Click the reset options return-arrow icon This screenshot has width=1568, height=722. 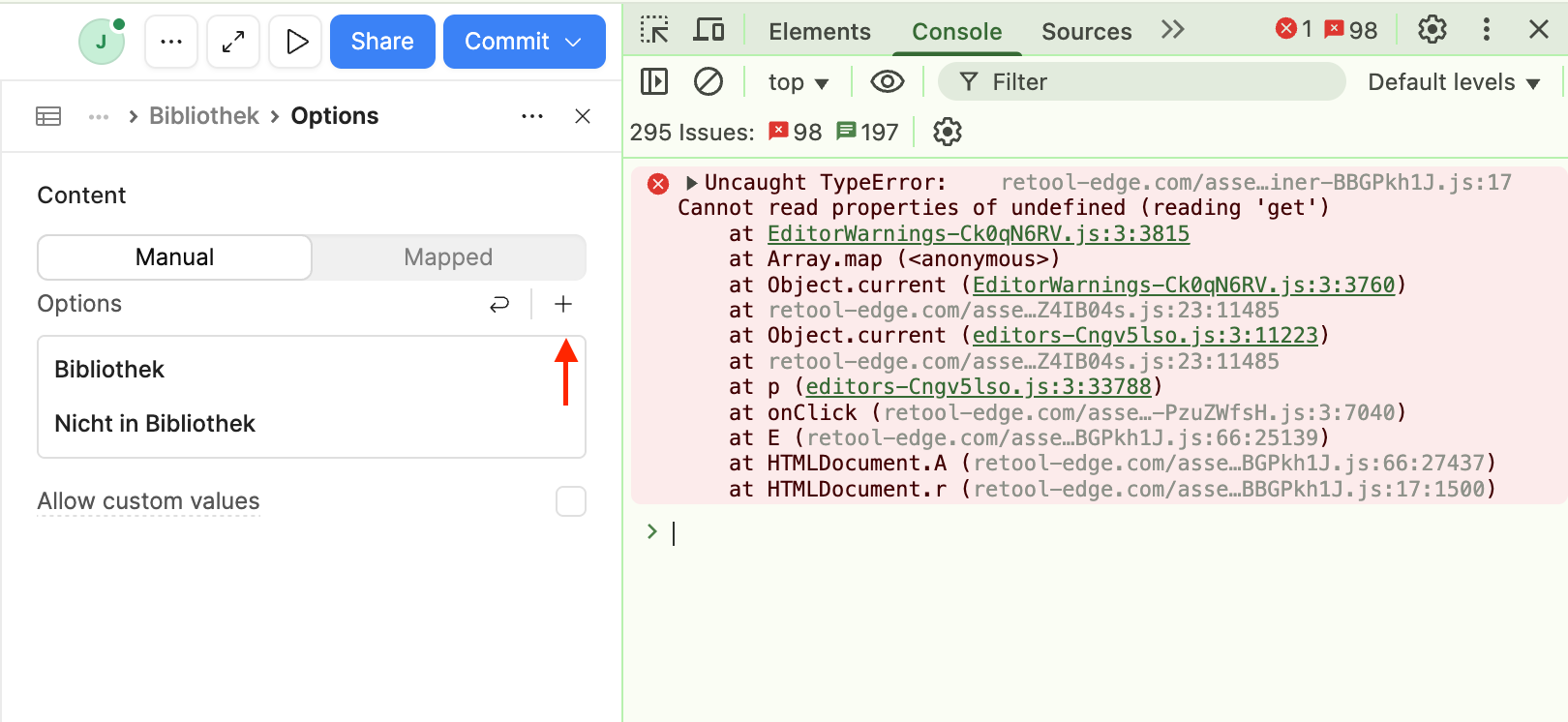tap(499, 305)
